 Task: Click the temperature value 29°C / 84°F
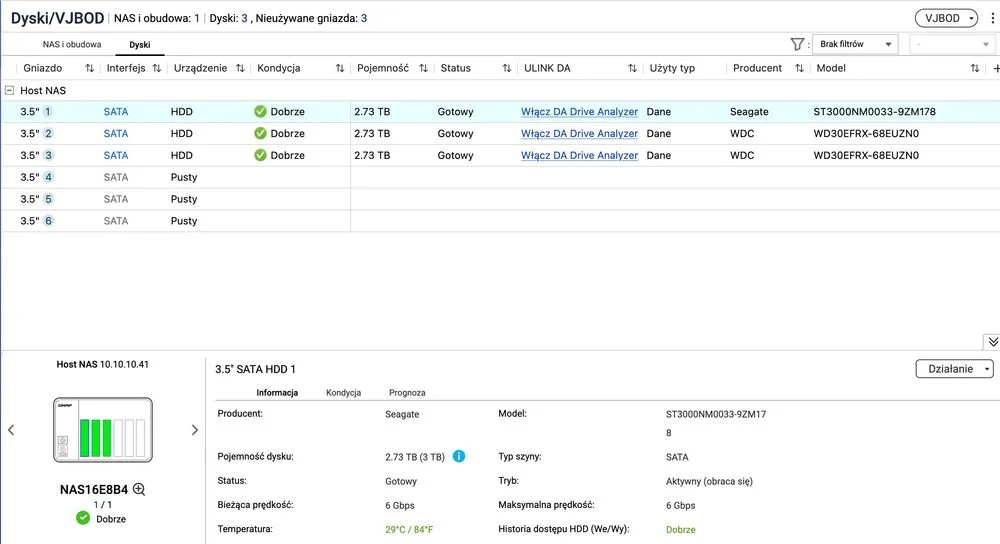(409, 529)
